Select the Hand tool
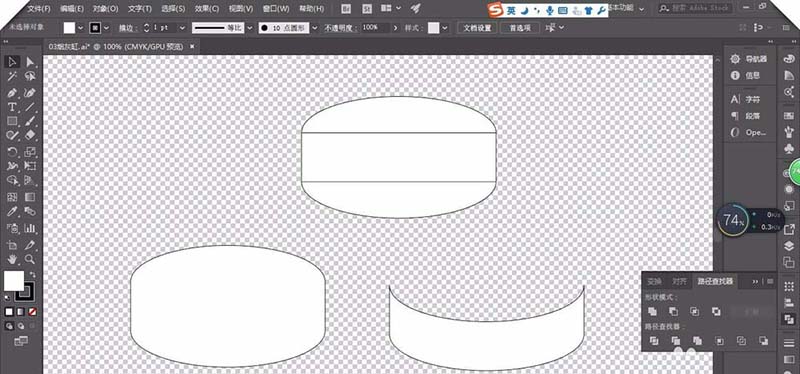The image size is (800, 374). 12,259
